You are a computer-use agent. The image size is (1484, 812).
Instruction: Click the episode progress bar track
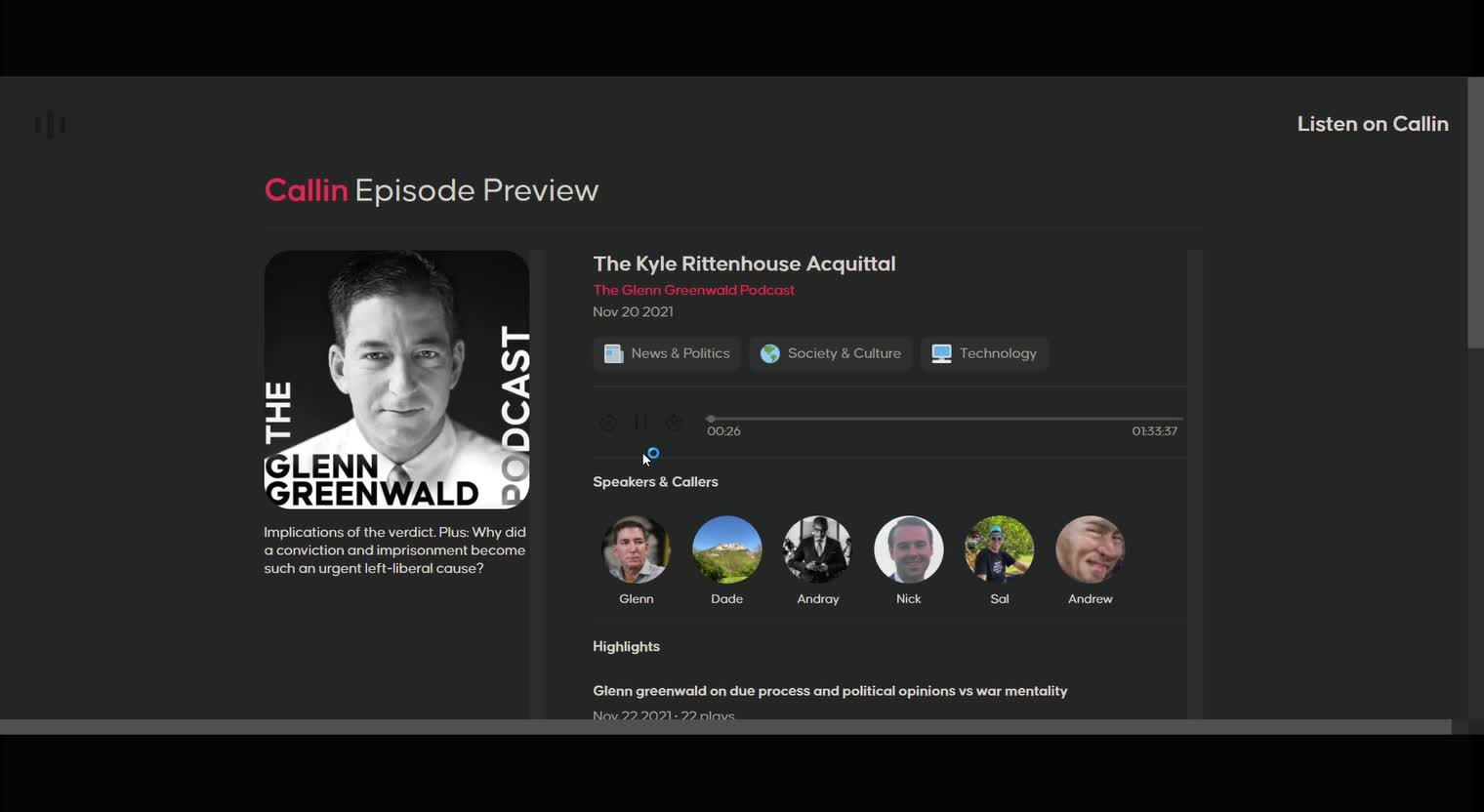[x=944, y=419]
